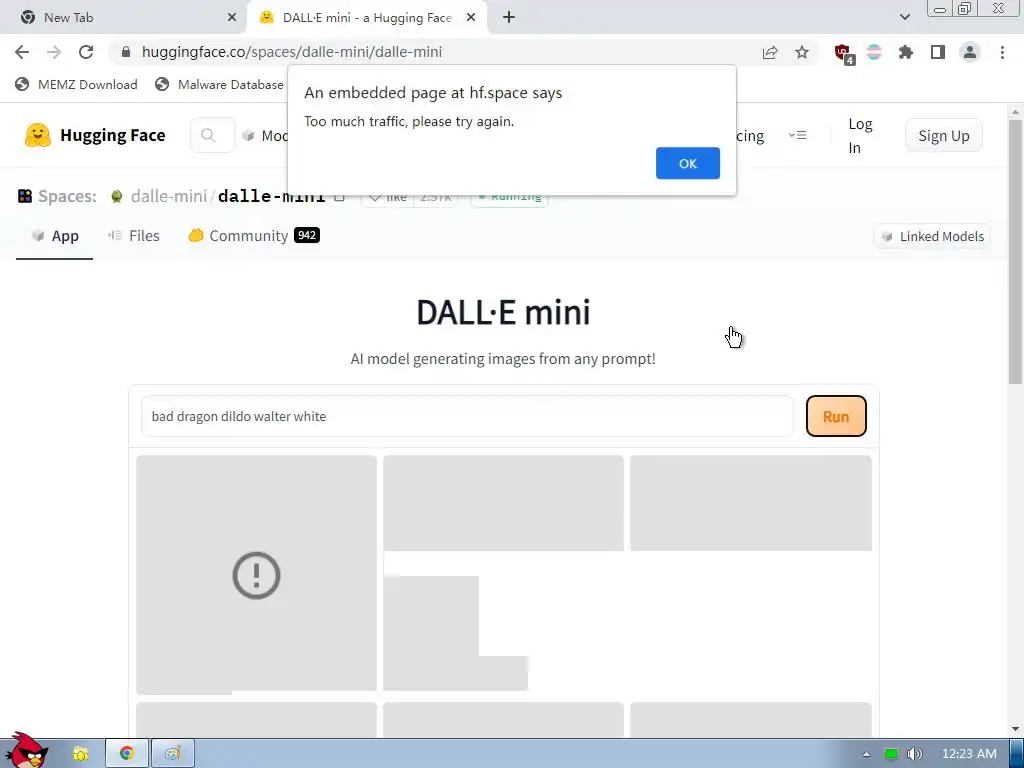Expand the tab search chevron
1024x768 pixels.
[x=904, y=17]
